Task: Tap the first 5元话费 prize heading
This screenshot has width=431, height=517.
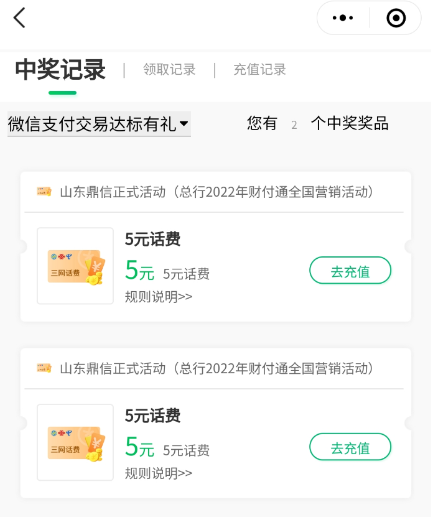Action: 153,239
